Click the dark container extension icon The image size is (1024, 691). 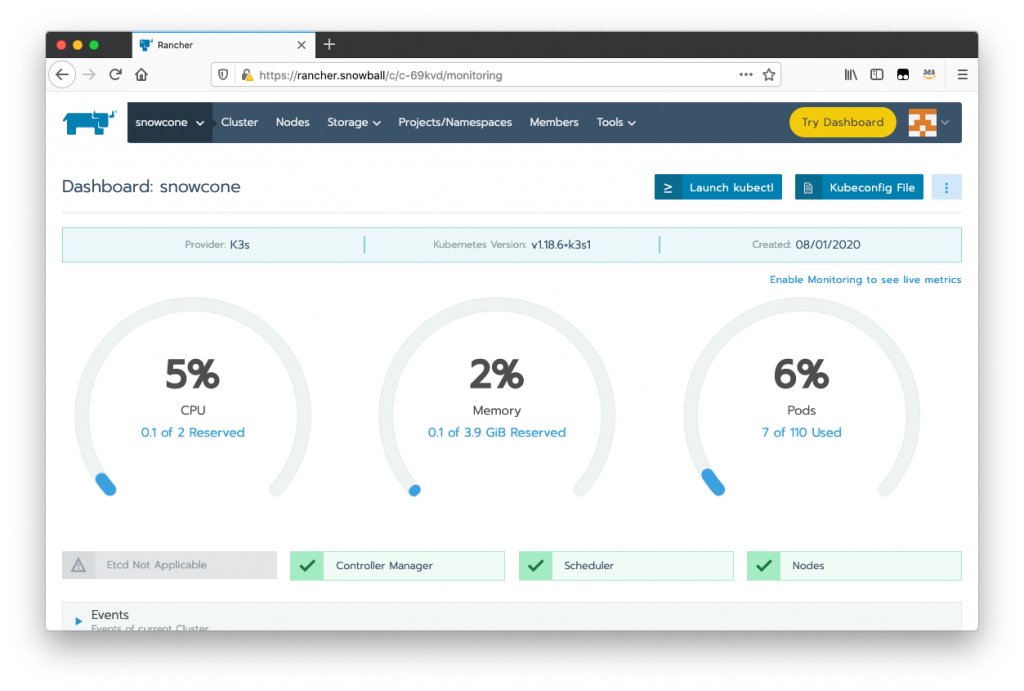(x=903, y=75)
